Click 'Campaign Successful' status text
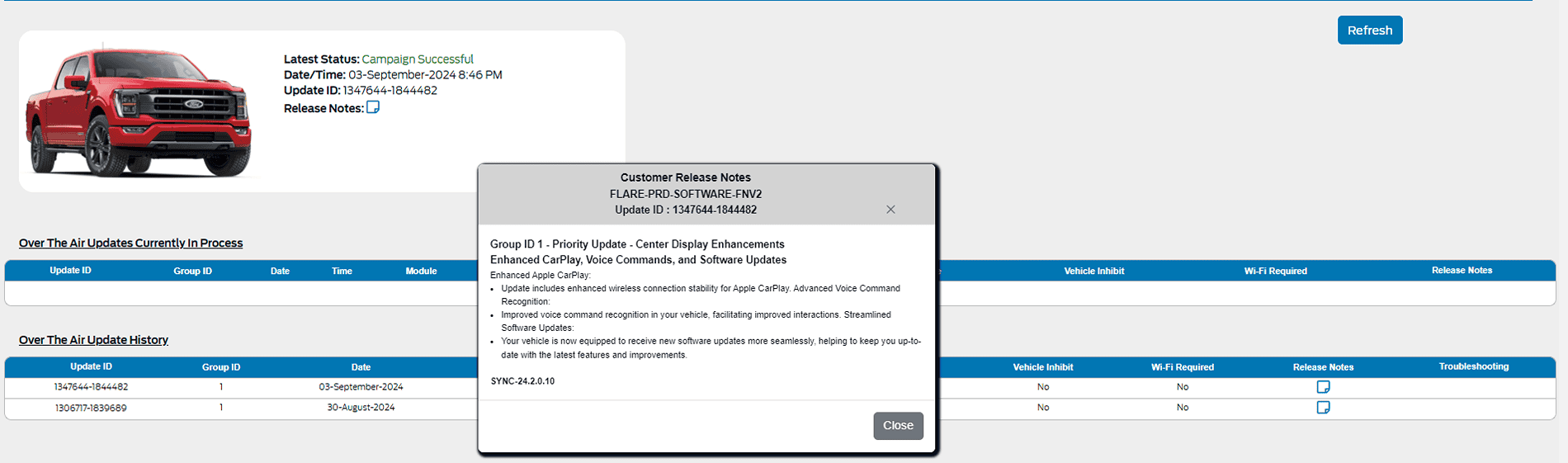Screen dimensions: 1568x463 [418, 59]
